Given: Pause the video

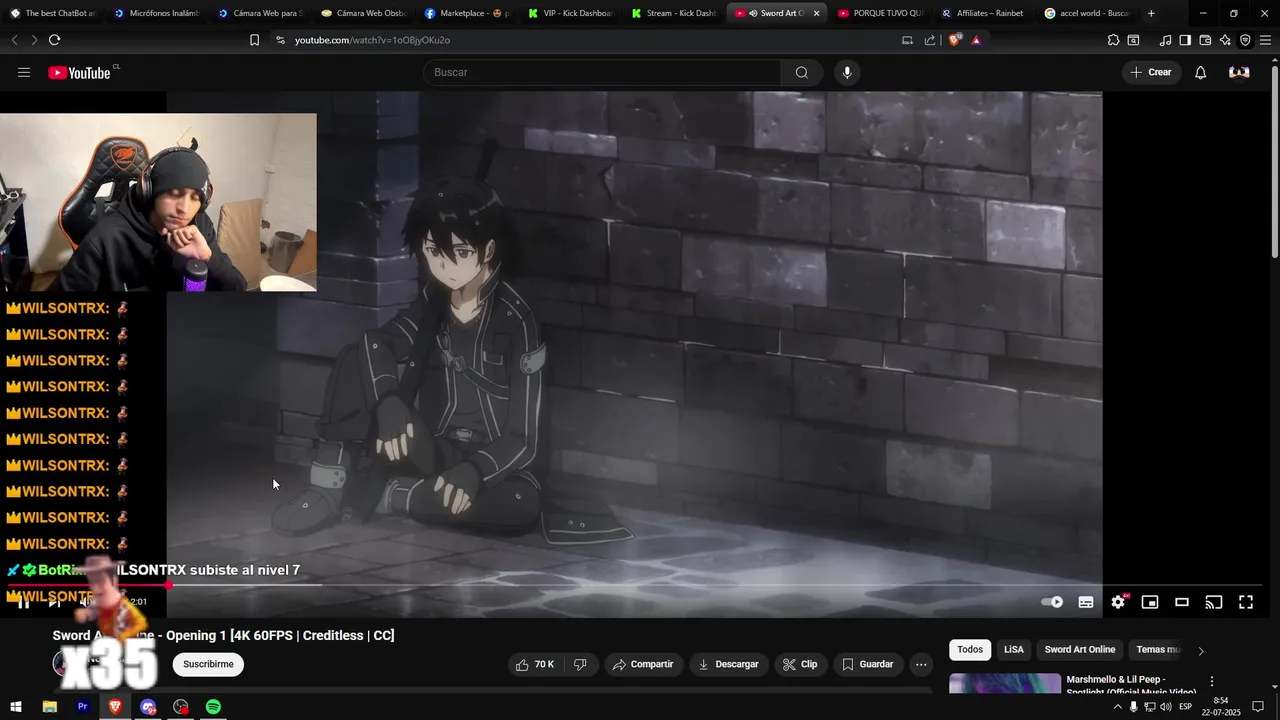Looking at the screenshot, I should pos(23,602).
